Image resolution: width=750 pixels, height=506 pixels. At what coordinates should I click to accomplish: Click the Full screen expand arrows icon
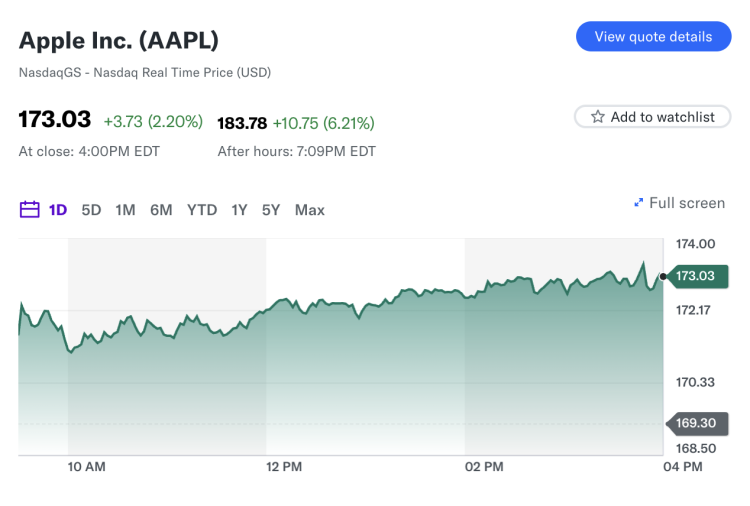[x=639, y=203]
